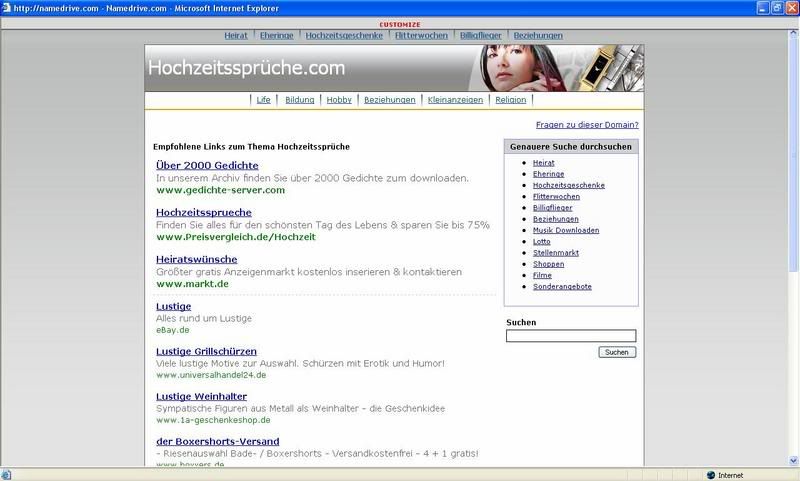Click the status bar page icon
The image size is (800, 481).
coord(6,475)
